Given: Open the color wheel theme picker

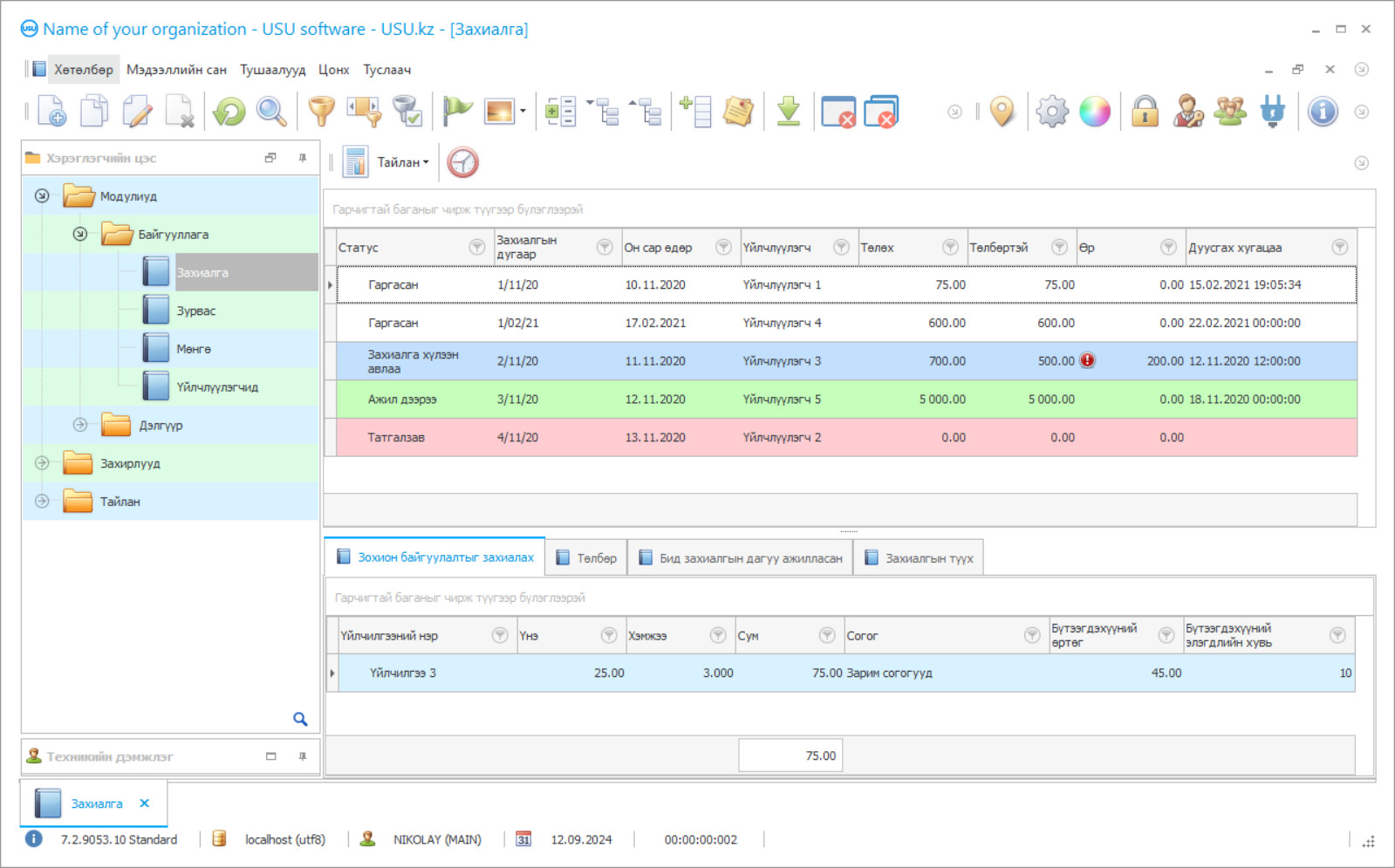Looking at the screenshot, I should pyautogui.click(x=1095, y=112).
